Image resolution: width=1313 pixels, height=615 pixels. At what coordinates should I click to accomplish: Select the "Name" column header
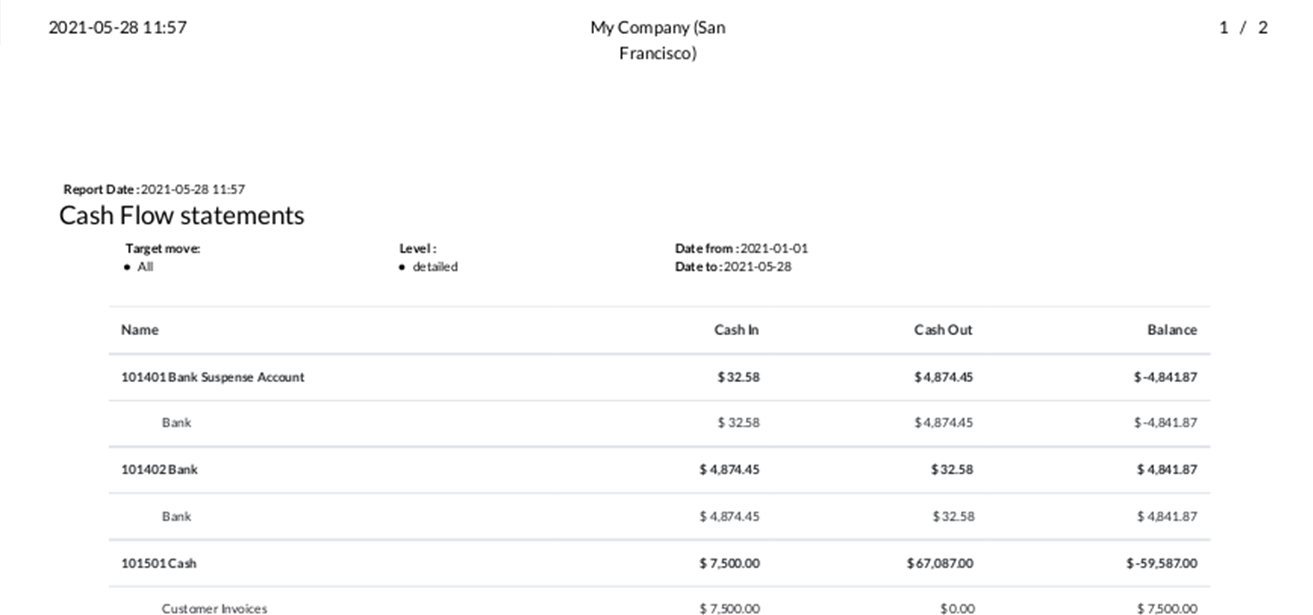pos(140,330)
